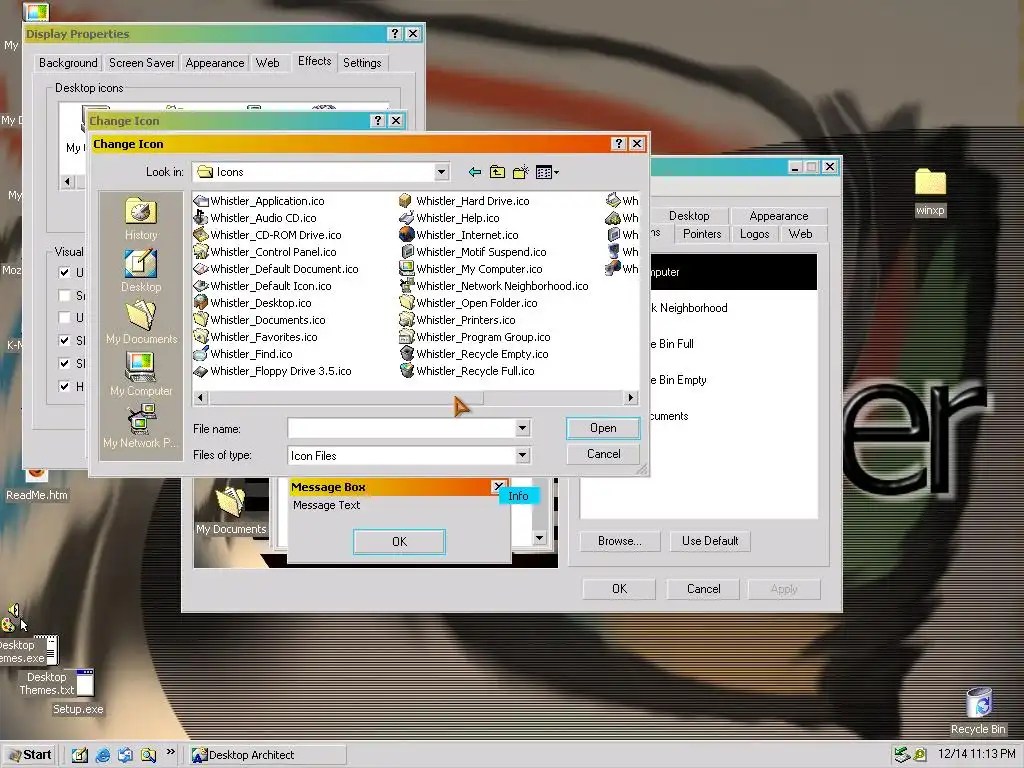
Task: Open Appearance tab in Display Properties
Action: pos(214,63)
